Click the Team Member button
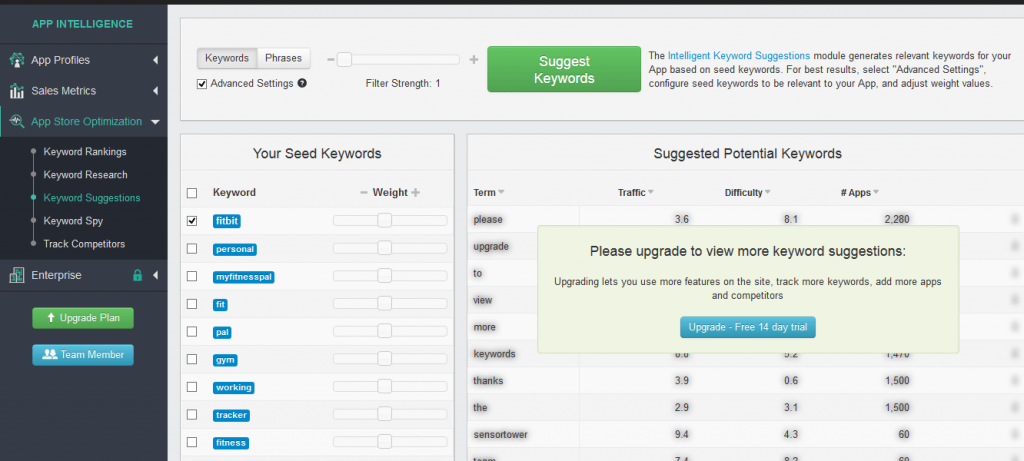Screen dimensions: 1024x461 [x=83, y=355]
